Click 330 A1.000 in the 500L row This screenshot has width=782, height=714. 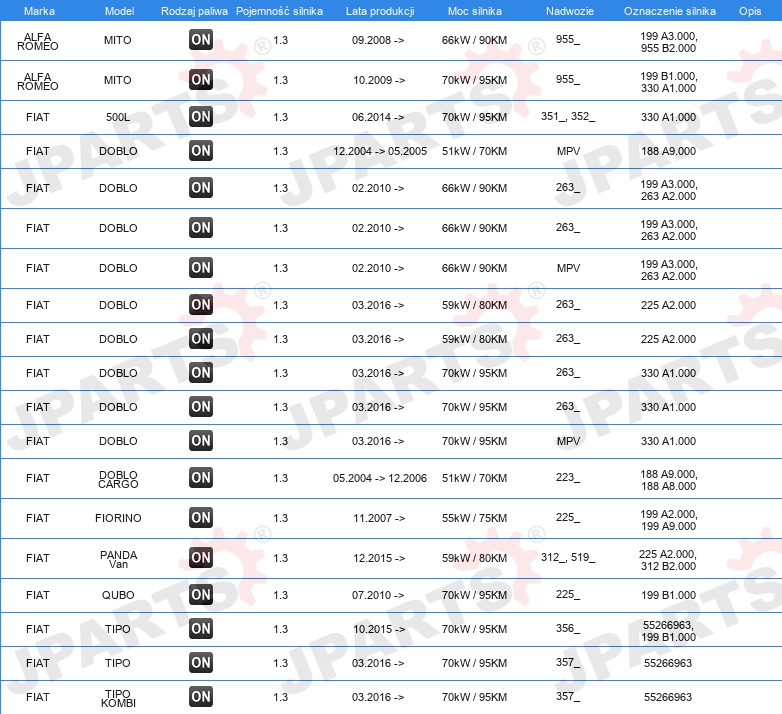pyautogui.click(x=668, y=117)
